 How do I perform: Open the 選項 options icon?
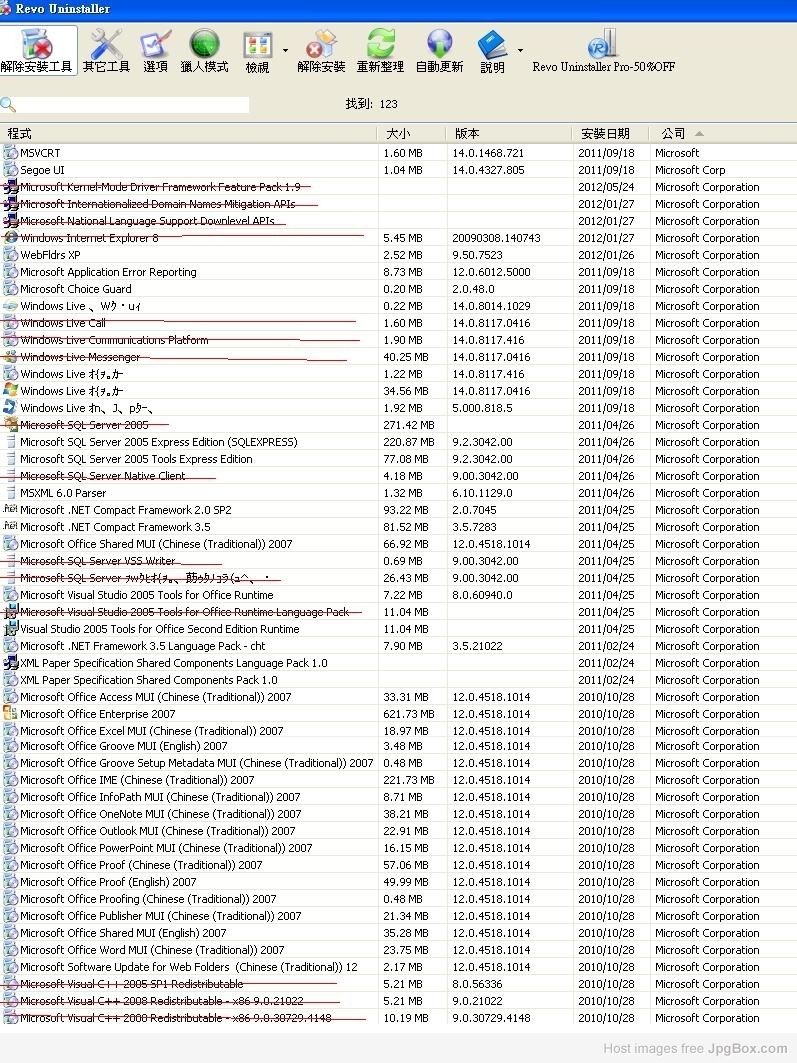coord(155,52)
